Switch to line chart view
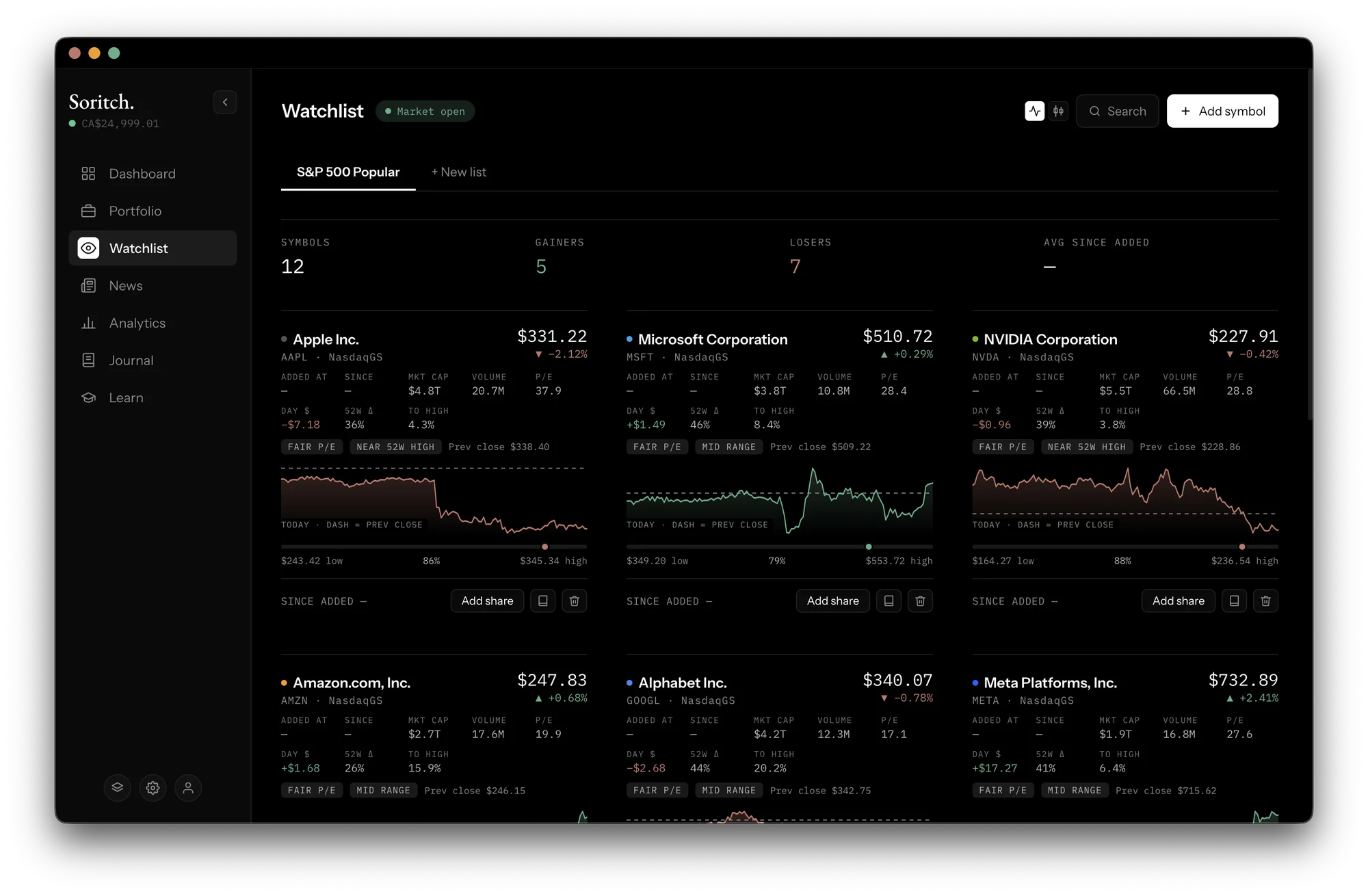Image resolution: width=1368 pixels, height=896 pixels. click(x=1034, y=111)
